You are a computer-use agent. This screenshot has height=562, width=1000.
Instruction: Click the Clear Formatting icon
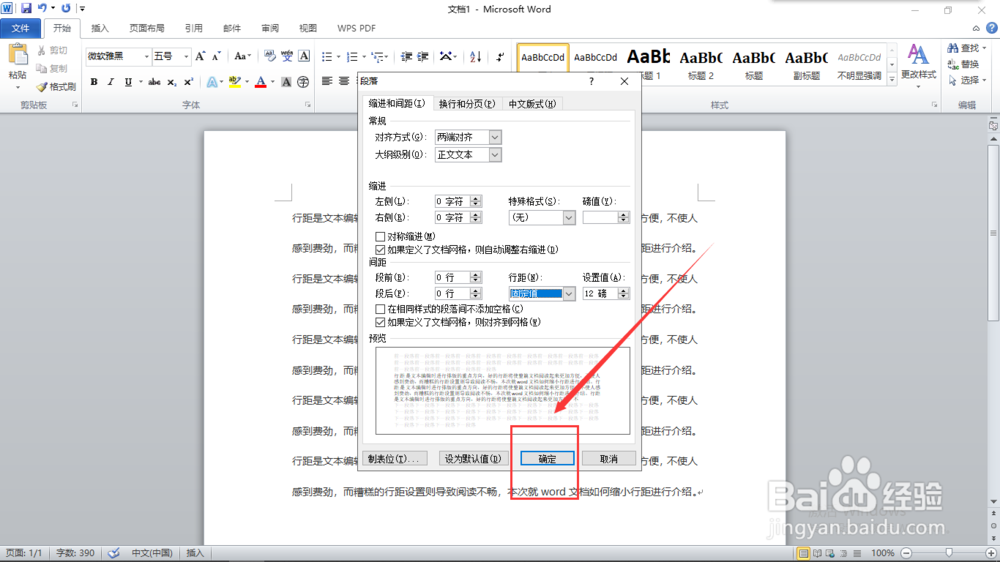tap(270, 56)
